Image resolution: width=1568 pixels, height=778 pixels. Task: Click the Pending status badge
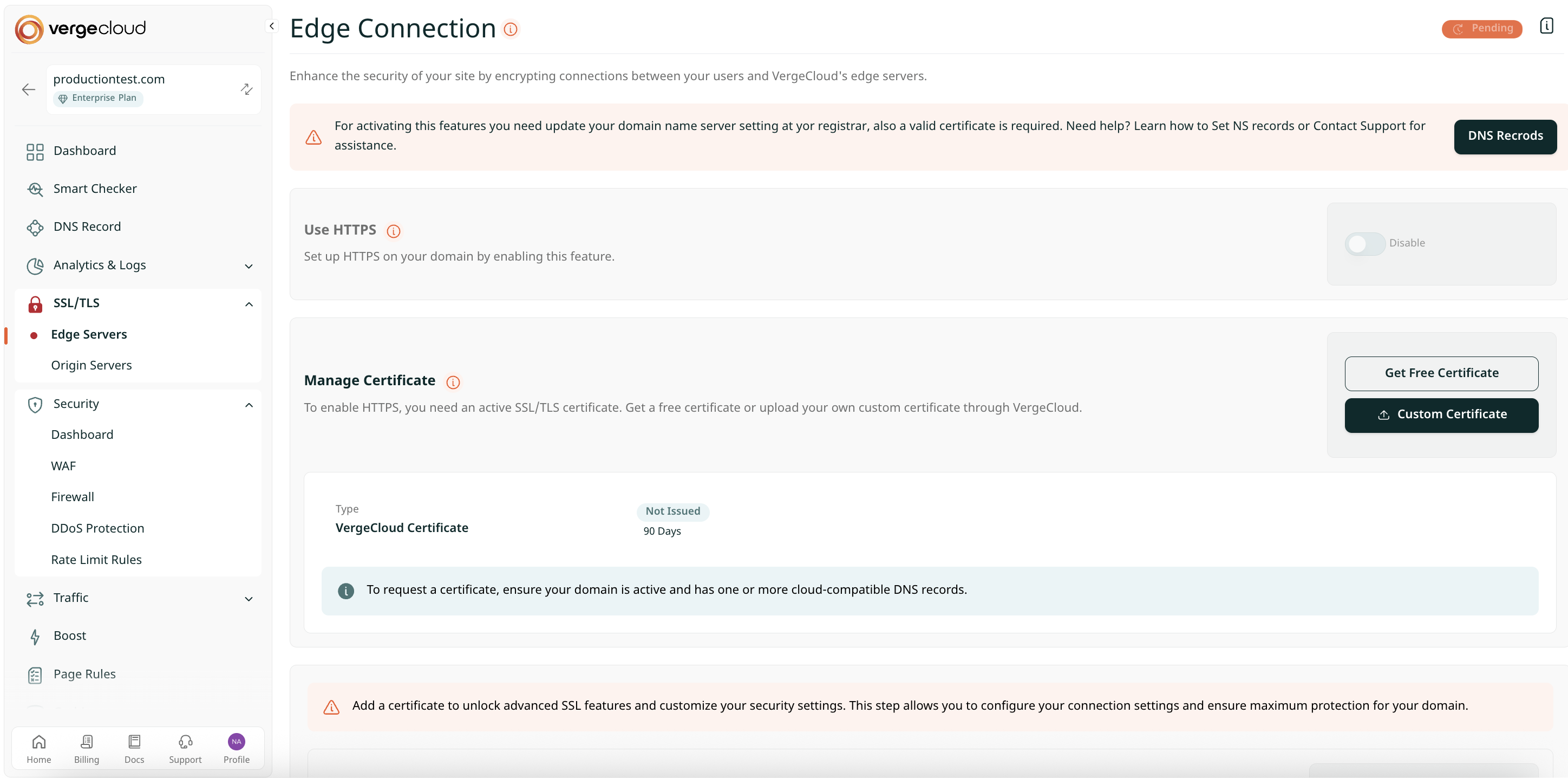pyautogui.click(x=1481, y=29)
